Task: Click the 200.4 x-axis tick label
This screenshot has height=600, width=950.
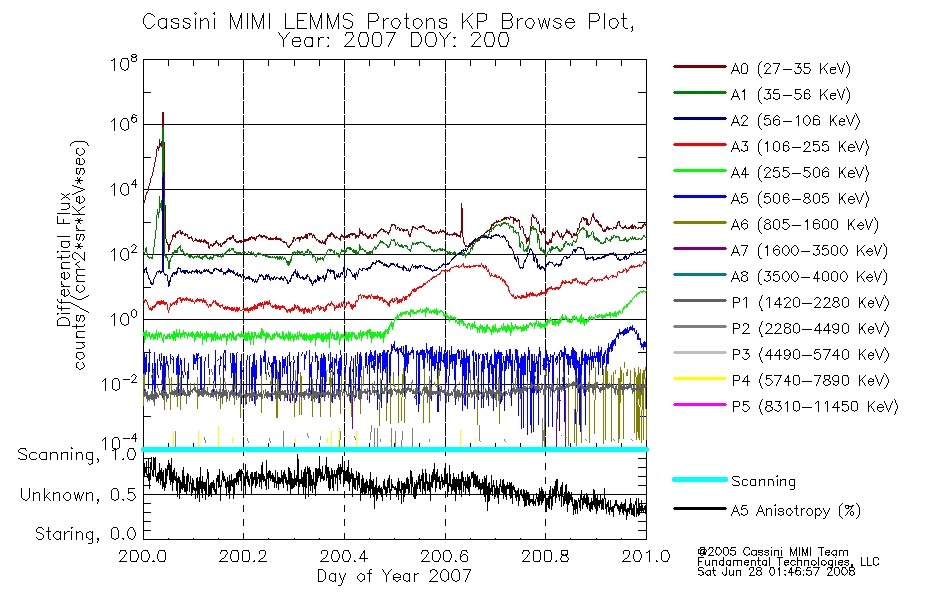Action: (344, 556)
